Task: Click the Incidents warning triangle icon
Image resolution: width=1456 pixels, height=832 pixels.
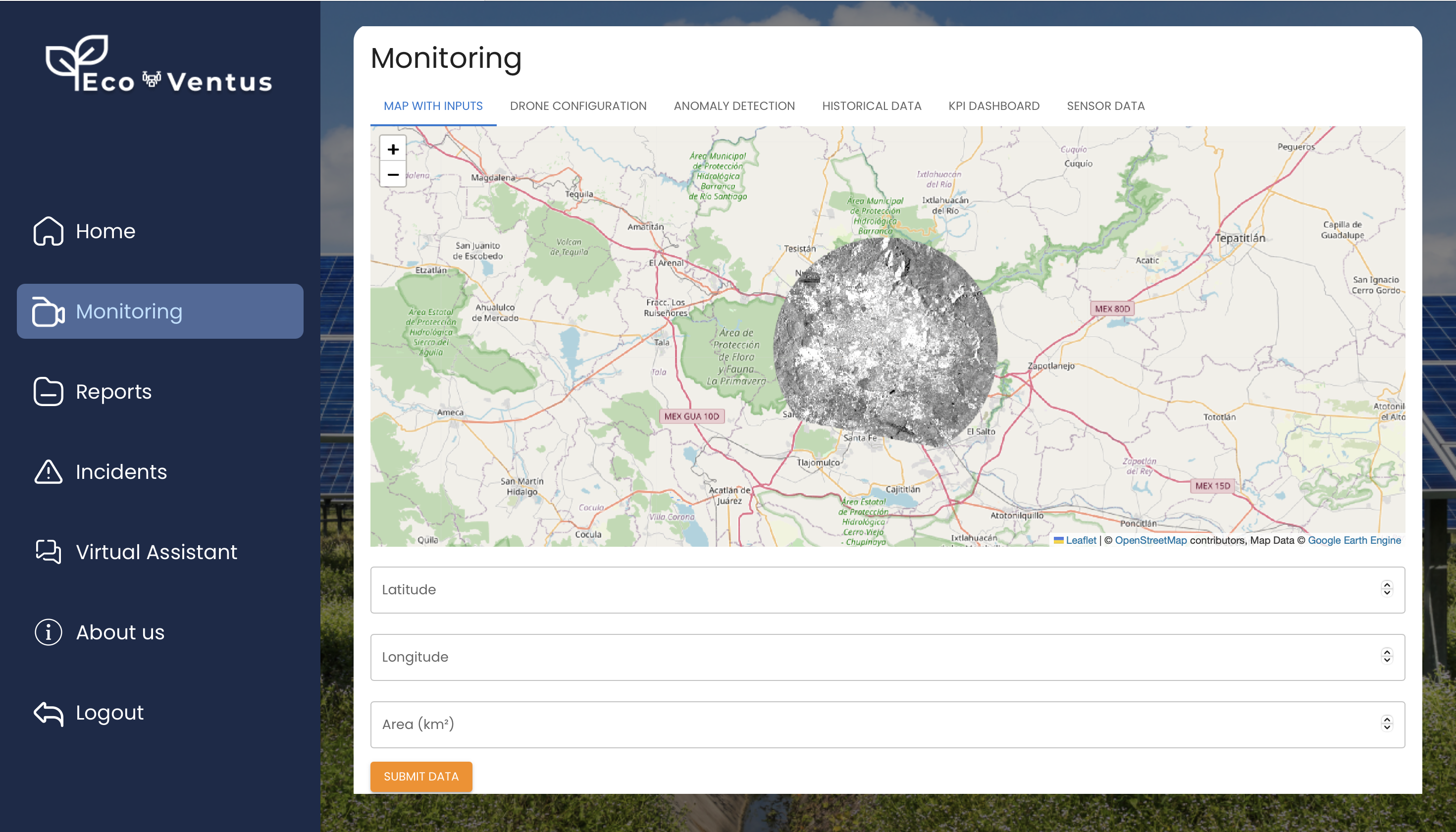Action: [48, 472]
